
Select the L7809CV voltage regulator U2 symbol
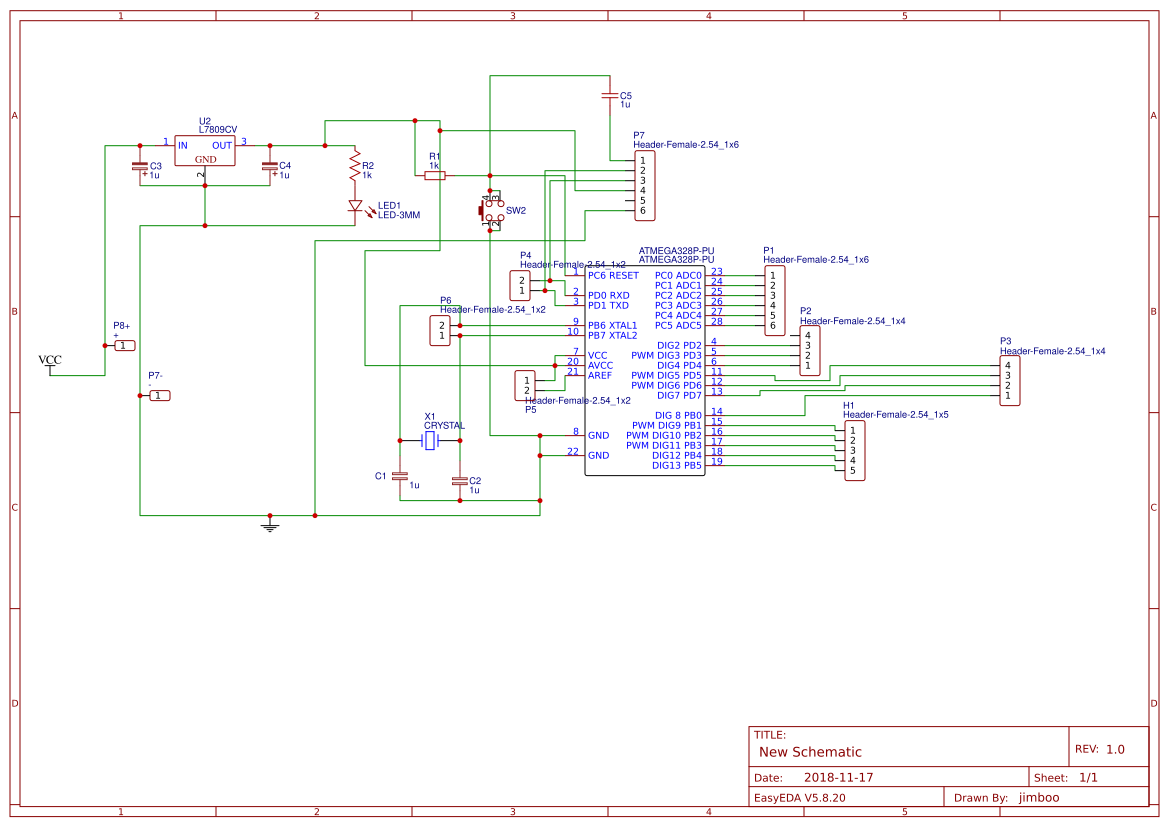tap(205, 151)
